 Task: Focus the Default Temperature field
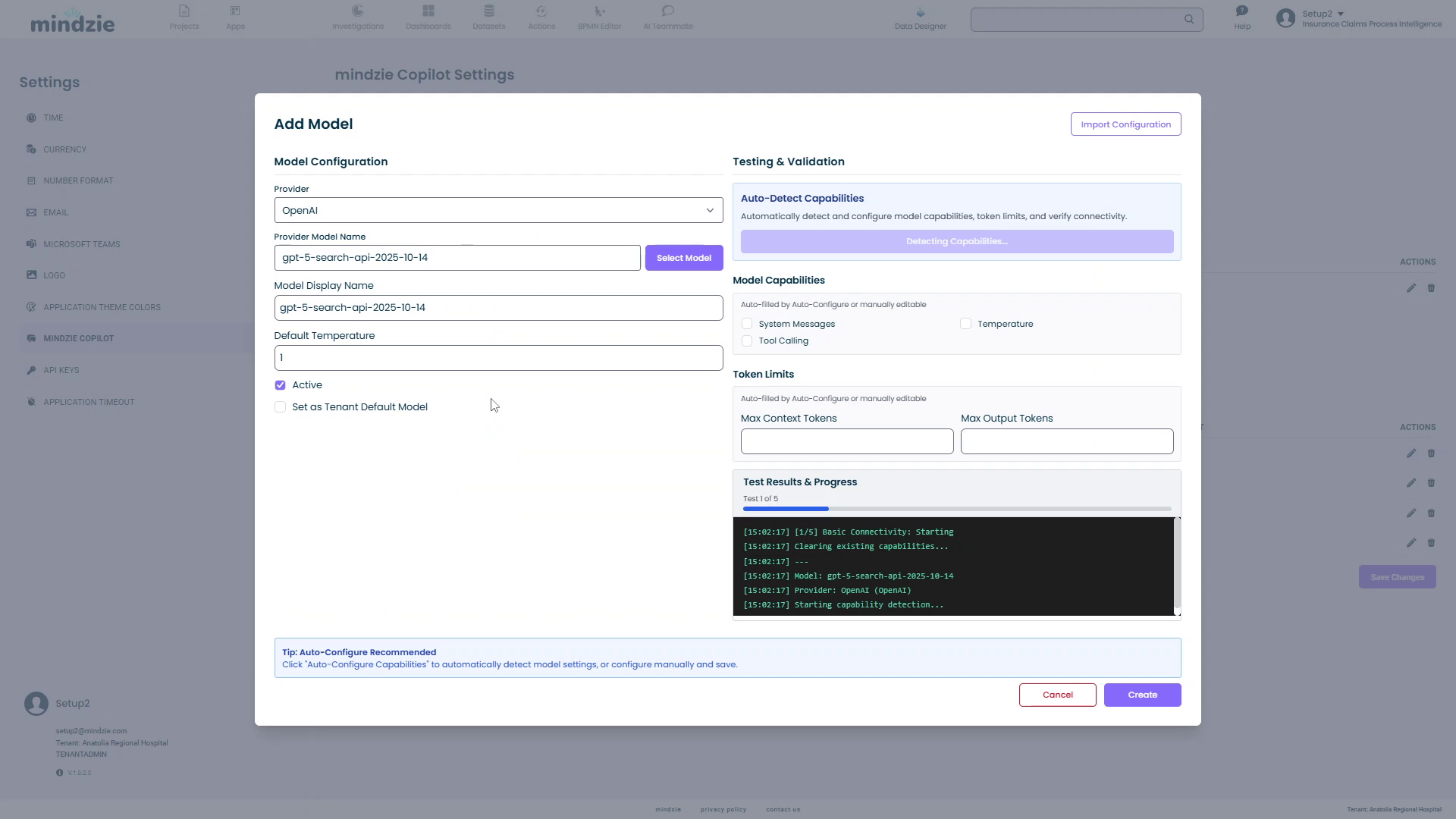click(x=498, y=358)
